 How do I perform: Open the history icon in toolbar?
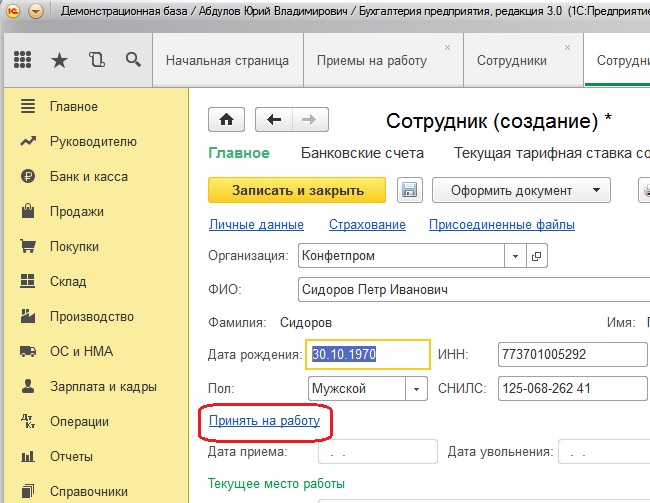96,61
